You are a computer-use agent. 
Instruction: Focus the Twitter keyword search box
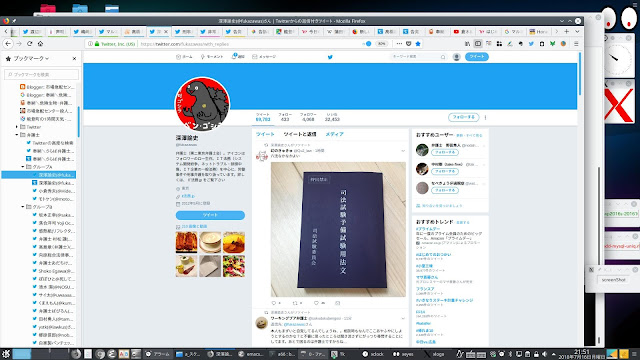[418, 57]
